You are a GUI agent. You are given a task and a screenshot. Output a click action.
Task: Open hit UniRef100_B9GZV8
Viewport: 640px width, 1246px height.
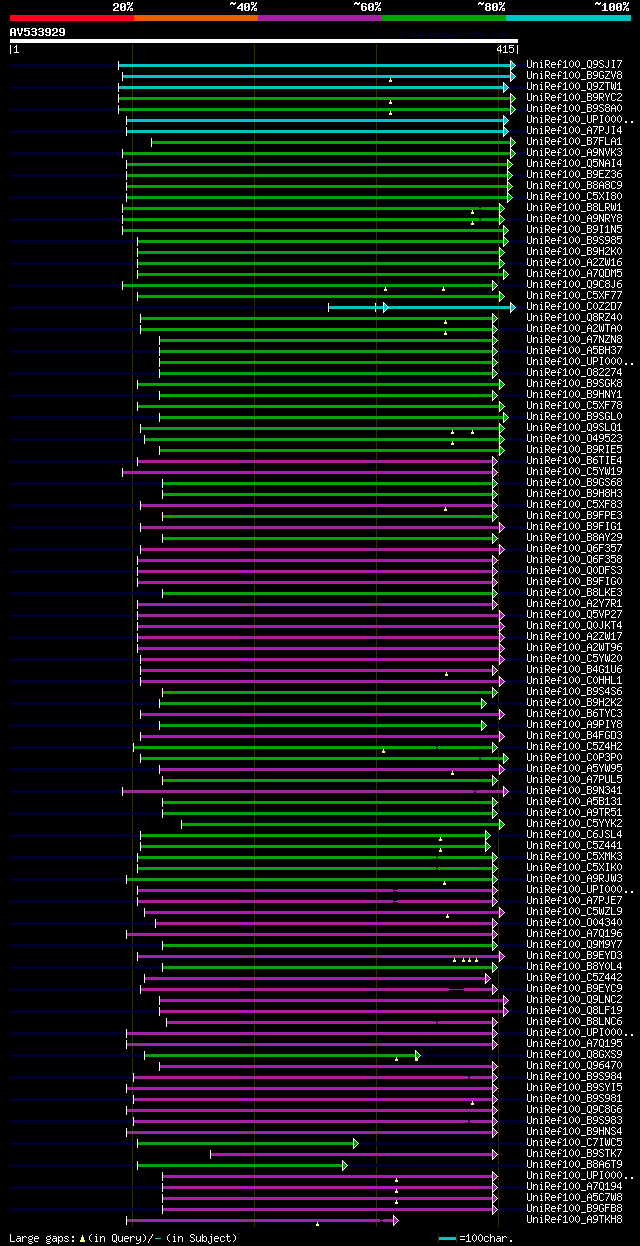point(574,75)
